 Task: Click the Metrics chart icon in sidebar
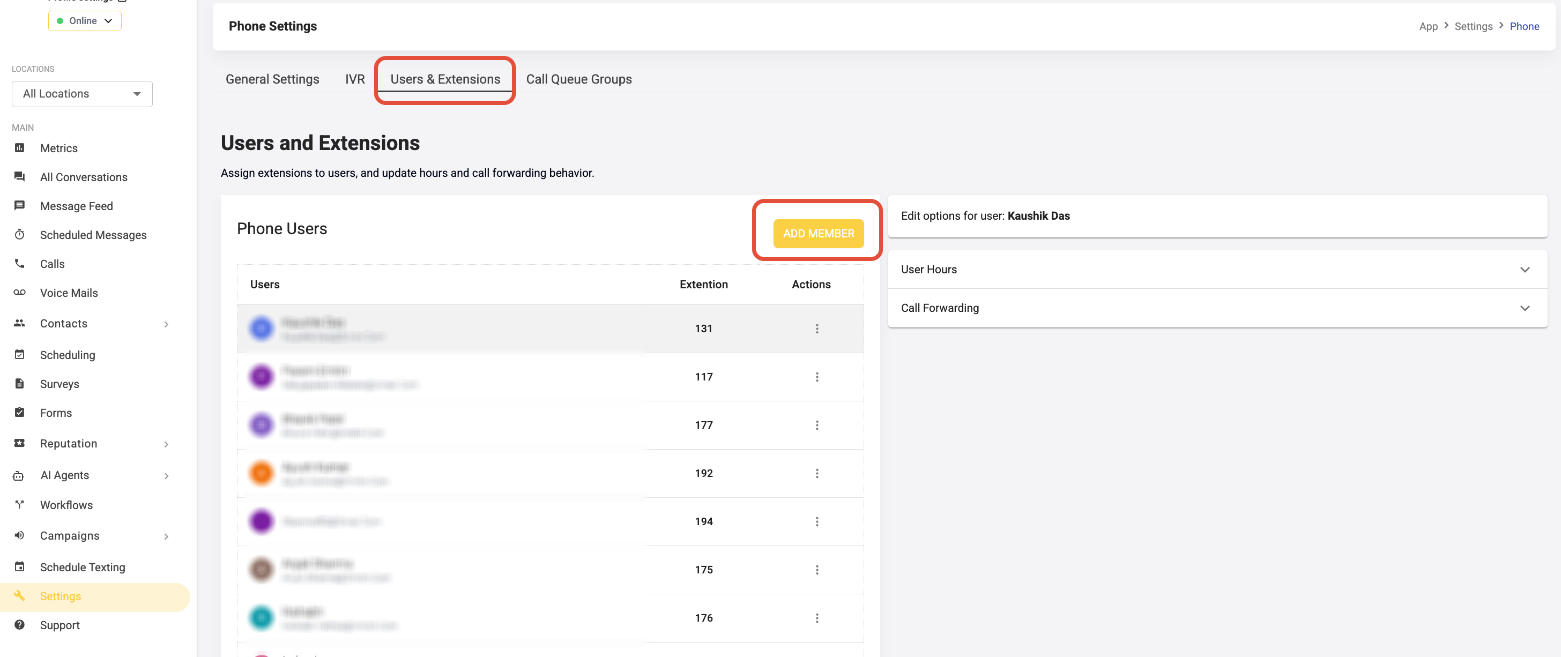(x=19, y=148)
